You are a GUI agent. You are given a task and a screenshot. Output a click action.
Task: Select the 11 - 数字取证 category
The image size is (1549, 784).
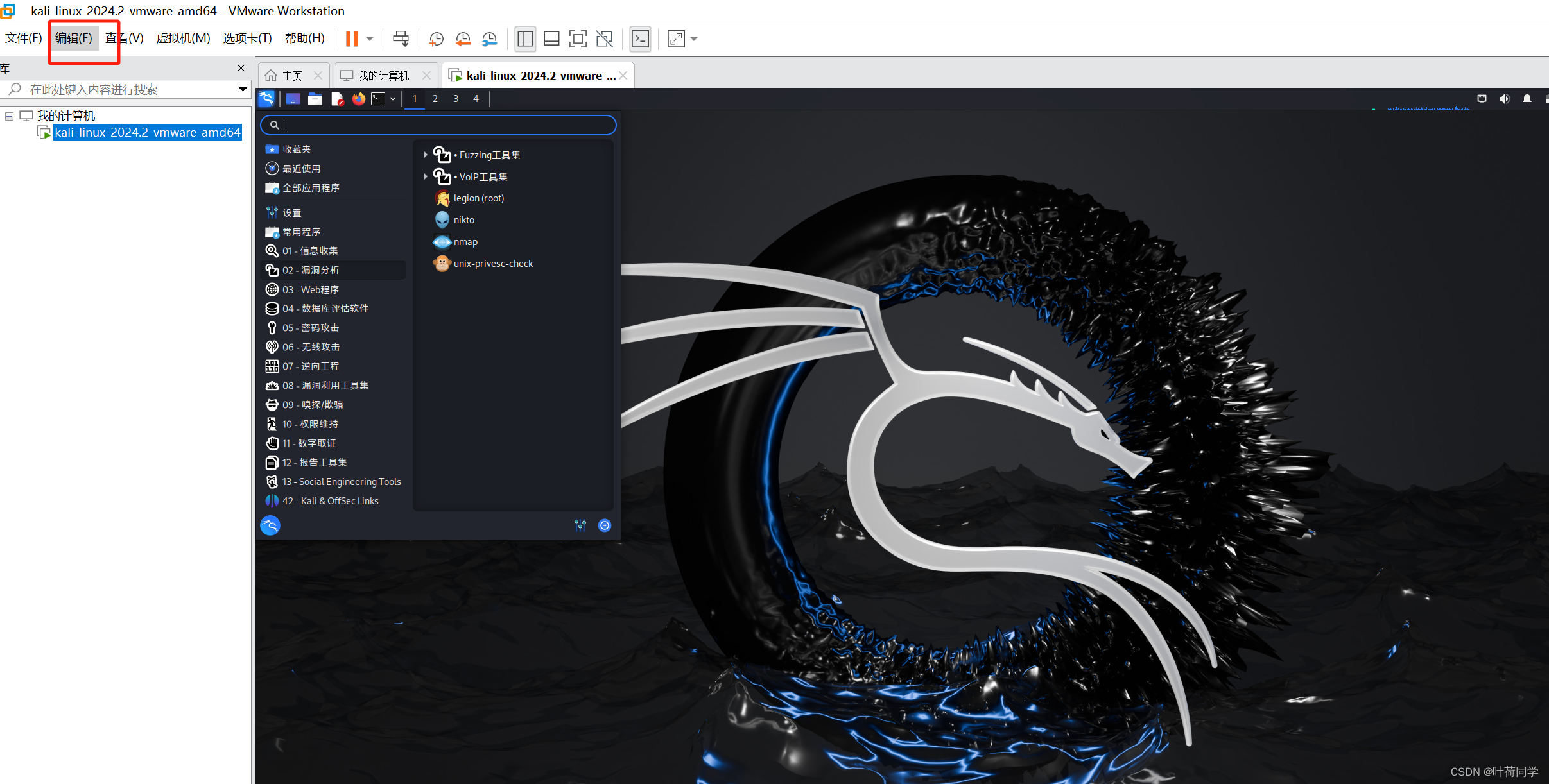334,443
